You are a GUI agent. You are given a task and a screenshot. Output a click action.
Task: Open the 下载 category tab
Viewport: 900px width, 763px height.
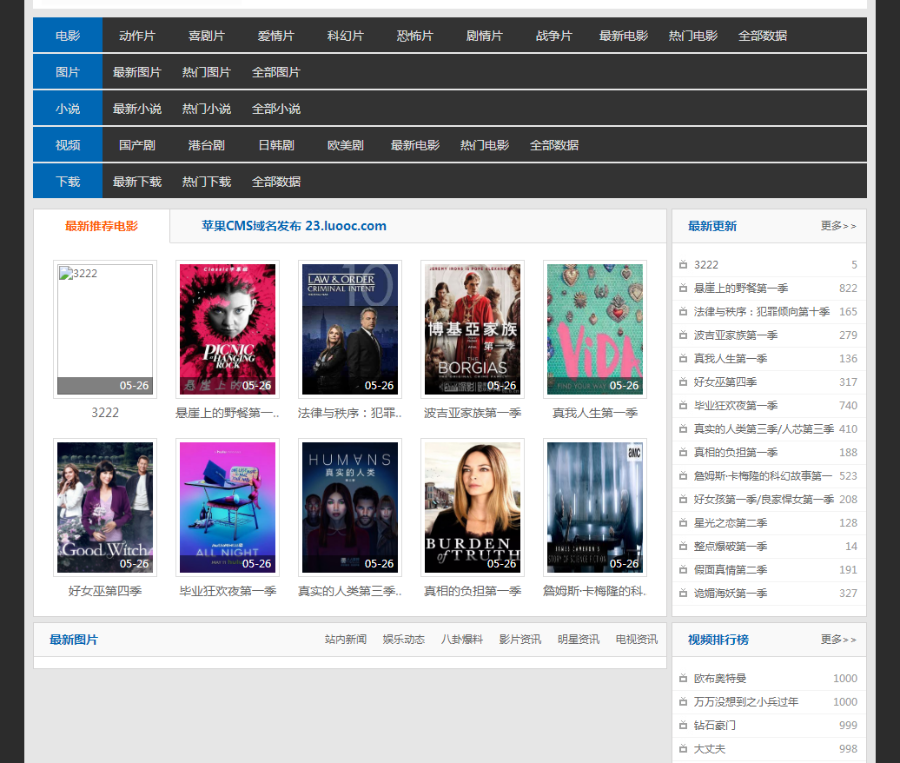68,181
